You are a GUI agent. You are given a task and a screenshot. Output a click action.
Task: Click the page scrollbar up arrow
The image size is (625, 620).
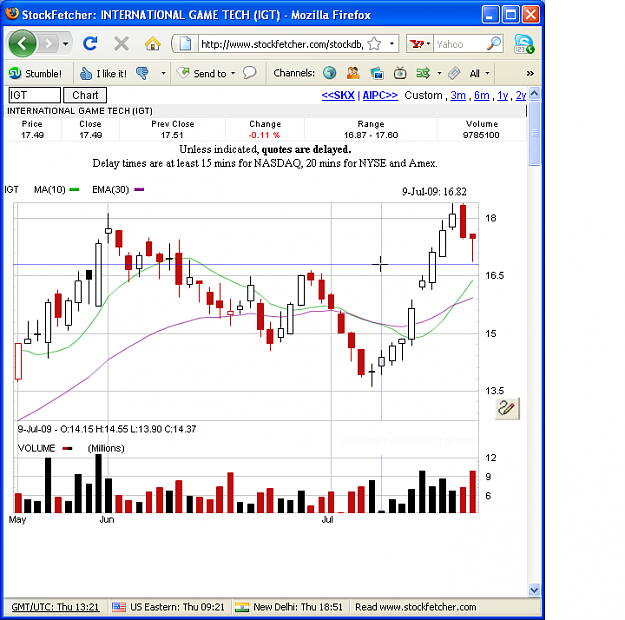pyautogui.click(x=534, y=94)
